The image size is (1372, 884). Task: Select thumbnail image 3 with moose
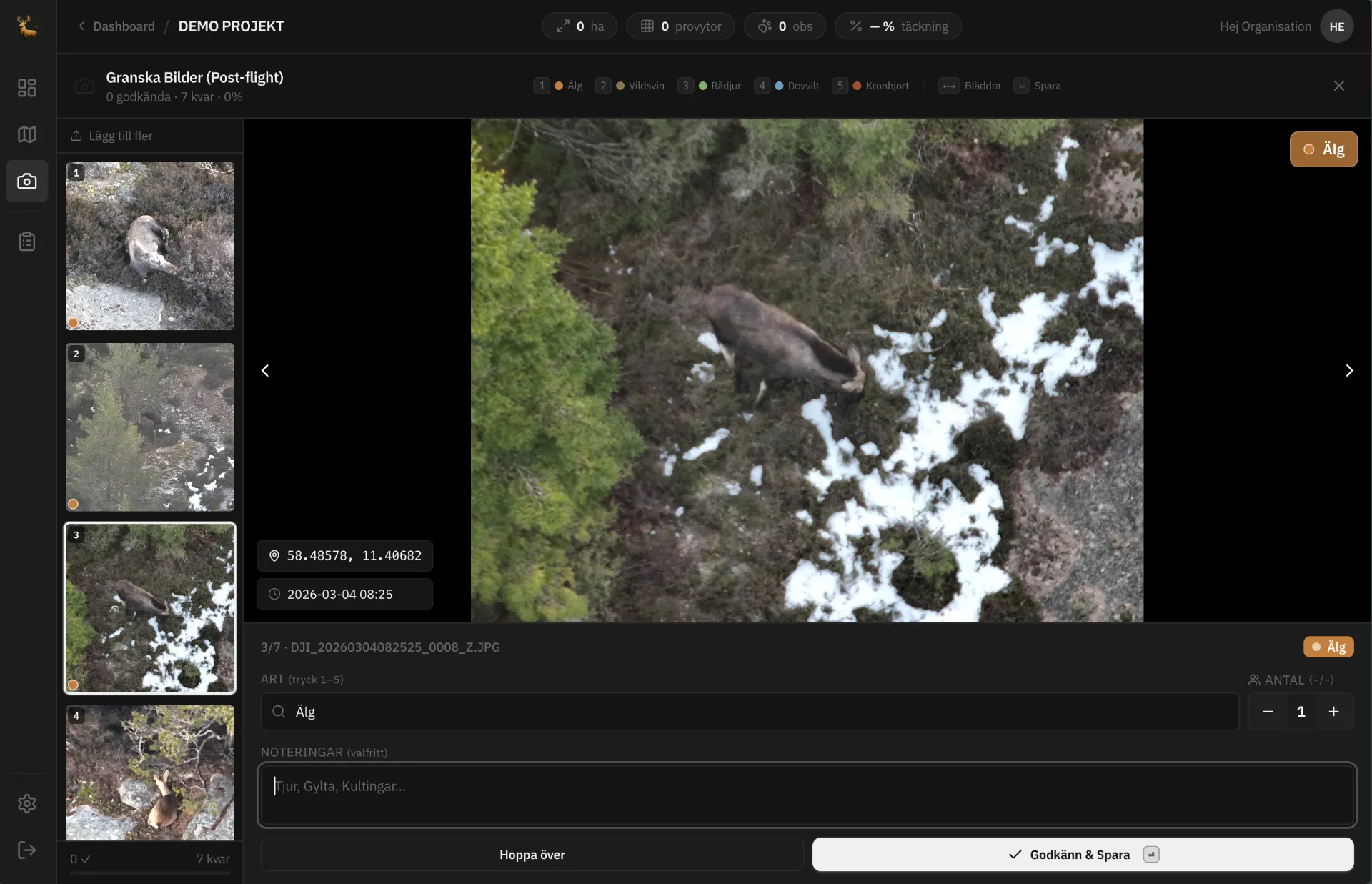coord(150,608)
